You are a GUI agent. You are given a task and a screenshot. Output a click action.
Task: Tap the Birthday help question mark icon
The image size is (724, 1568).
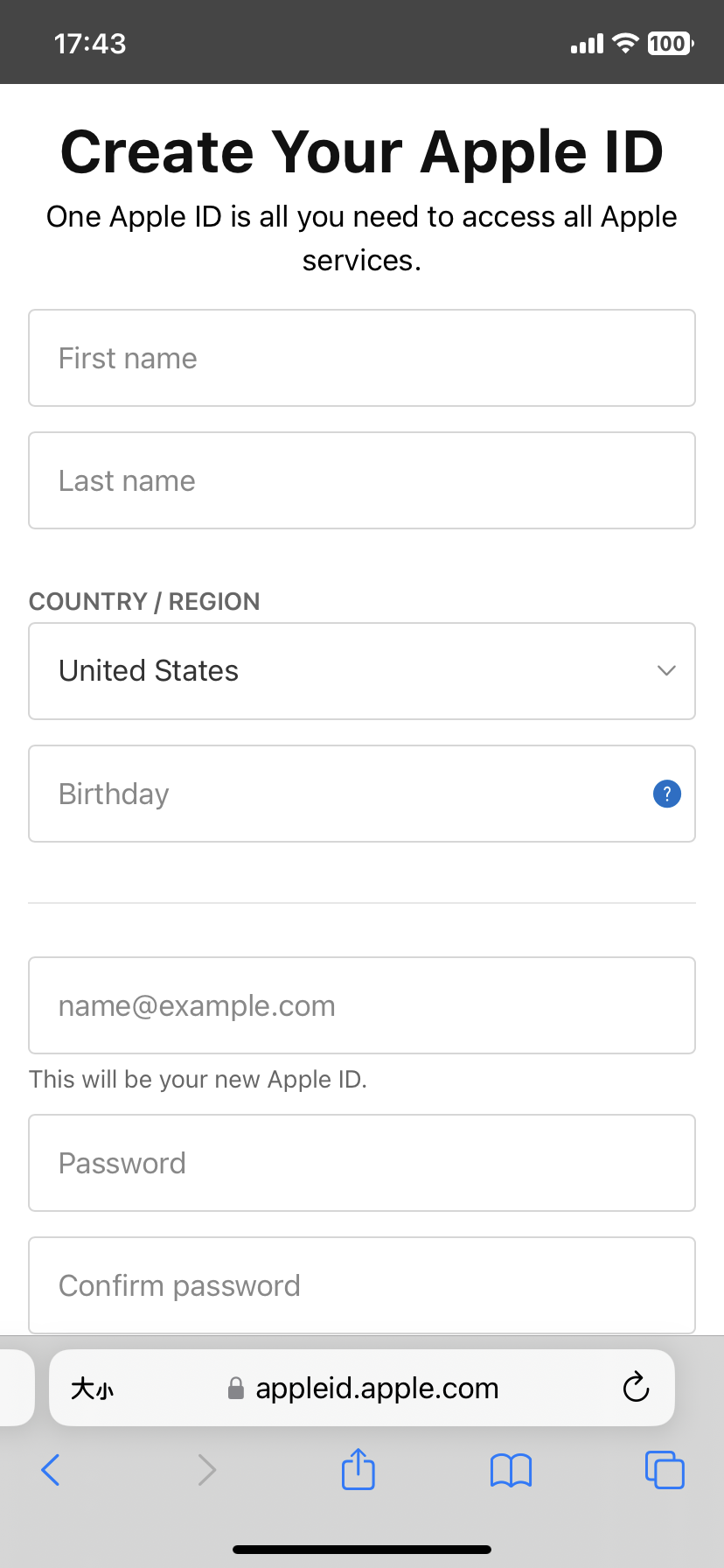pyautogui.click(x=667, y=794)
